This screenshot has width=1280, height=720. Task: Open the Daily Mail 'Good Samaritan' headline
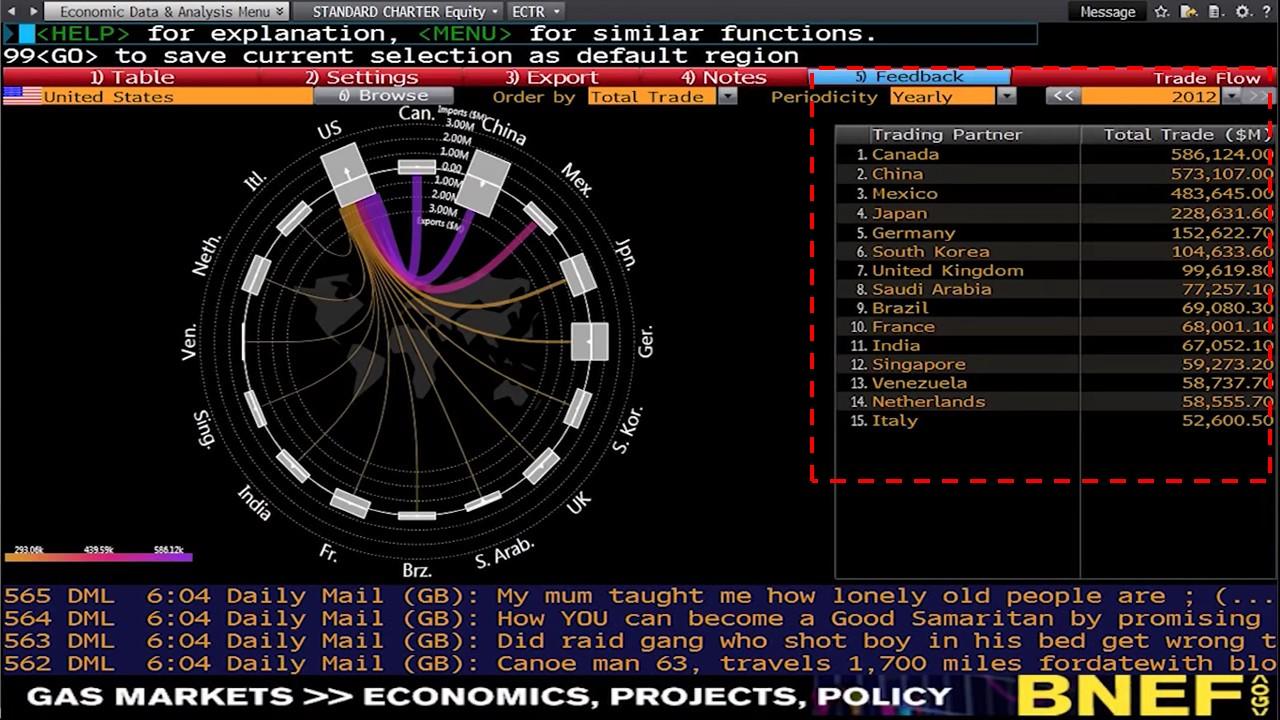(x=640, y=619)
